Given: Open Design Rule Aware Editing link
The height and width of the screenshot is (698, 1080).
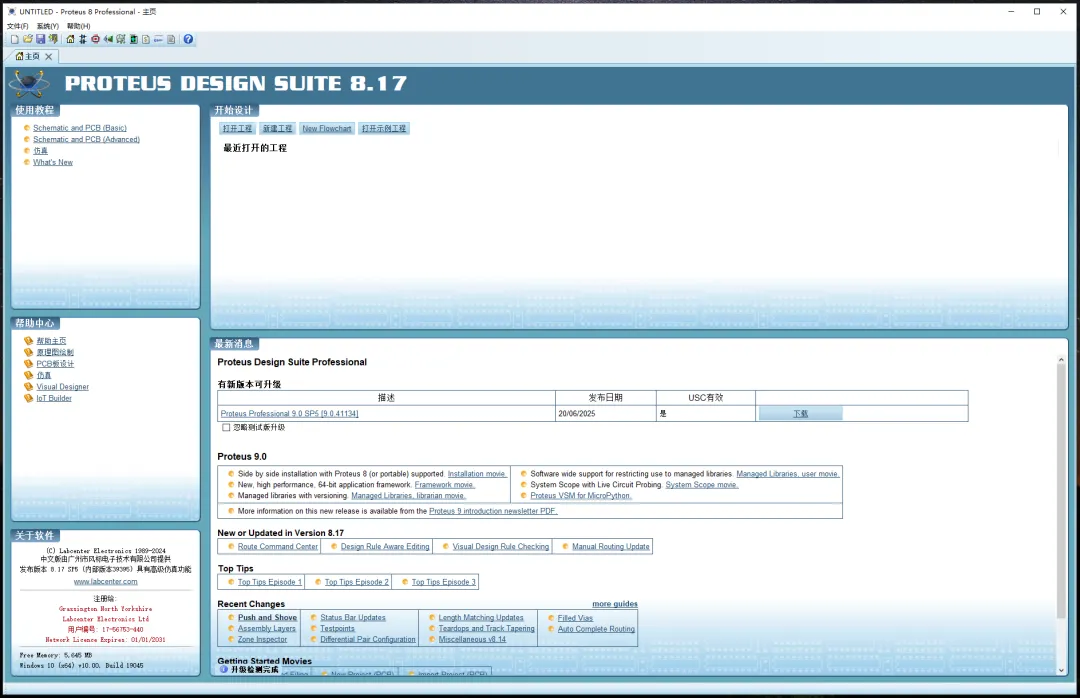Looking at the screenshot, I should [x=385, y=546].
